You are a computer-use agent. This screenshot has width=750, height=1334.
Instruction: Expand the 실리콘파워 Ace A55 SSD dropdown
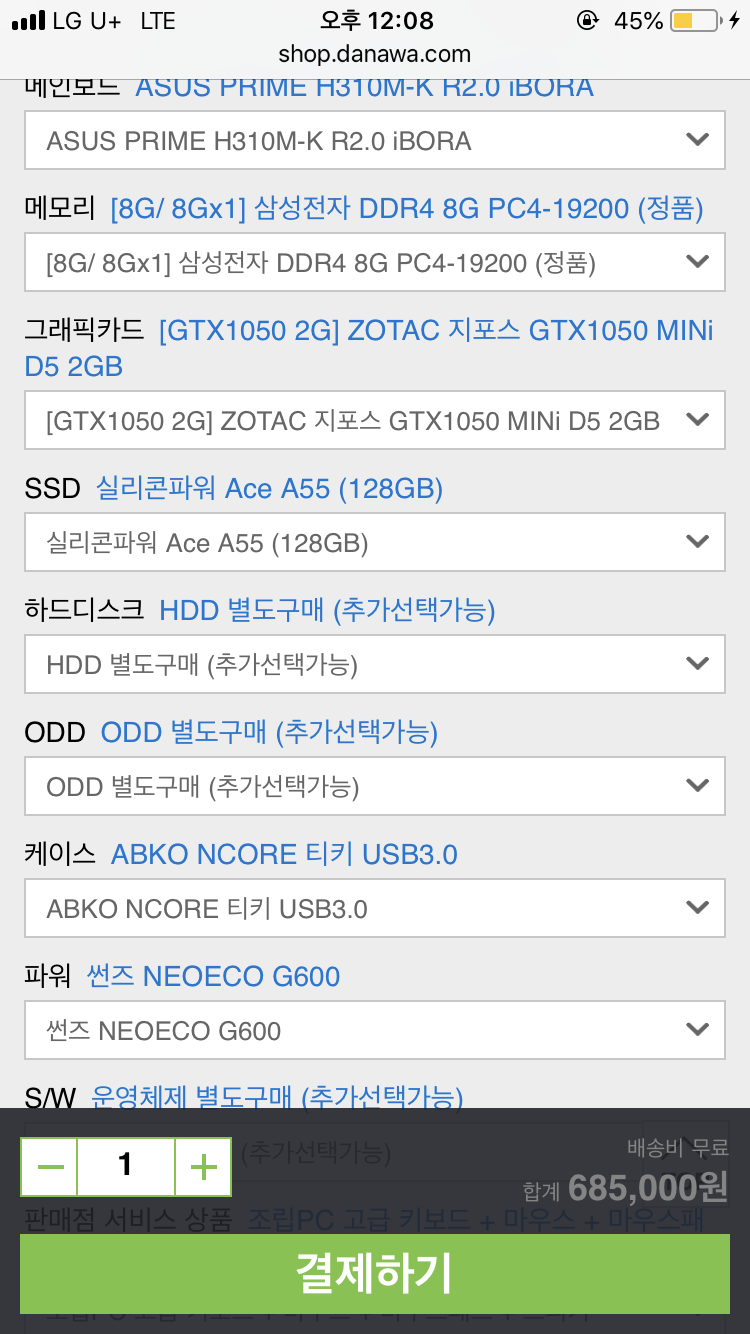click(x=375, y=543)
